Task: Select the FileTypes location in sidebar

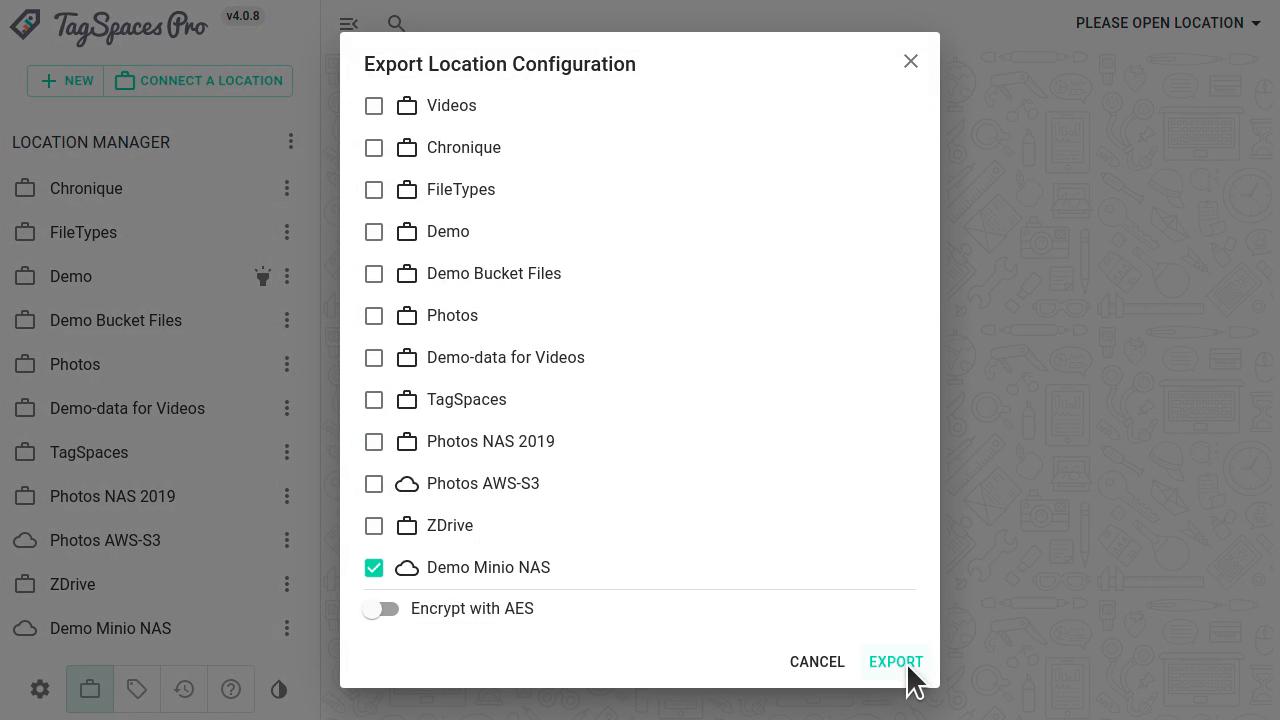Action: [83, 232]
